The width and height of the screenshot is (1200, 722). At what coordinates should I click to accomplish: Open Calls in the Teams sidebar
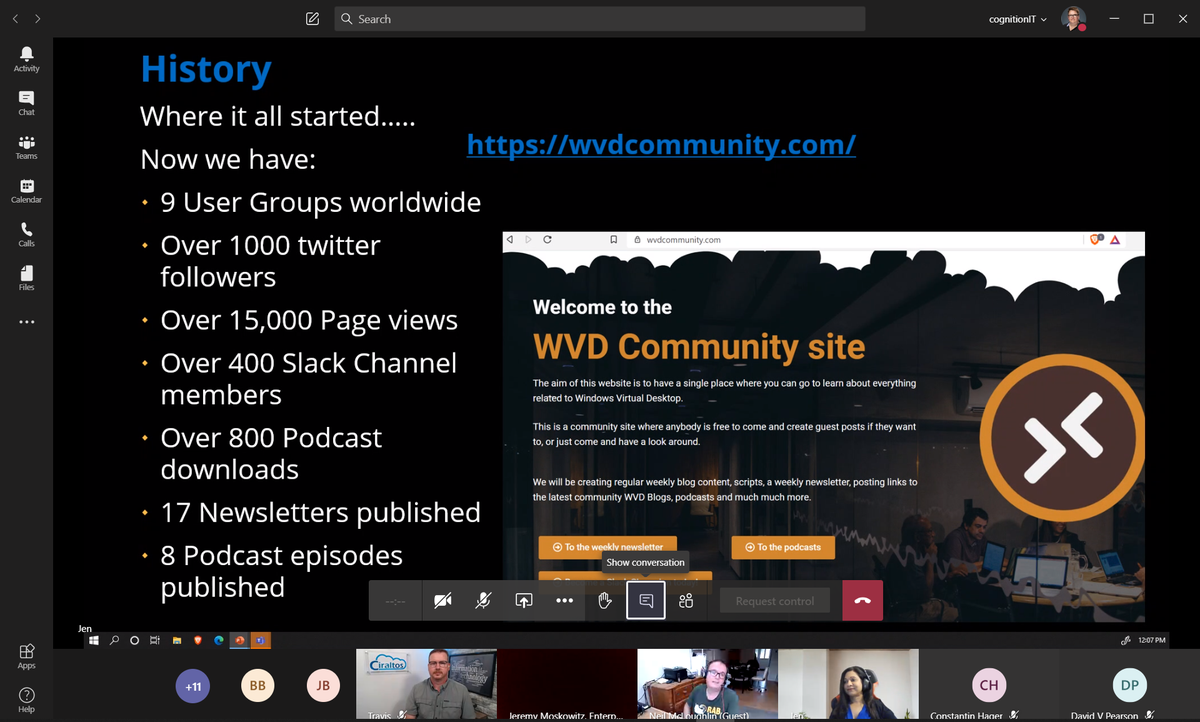[26, 235]
